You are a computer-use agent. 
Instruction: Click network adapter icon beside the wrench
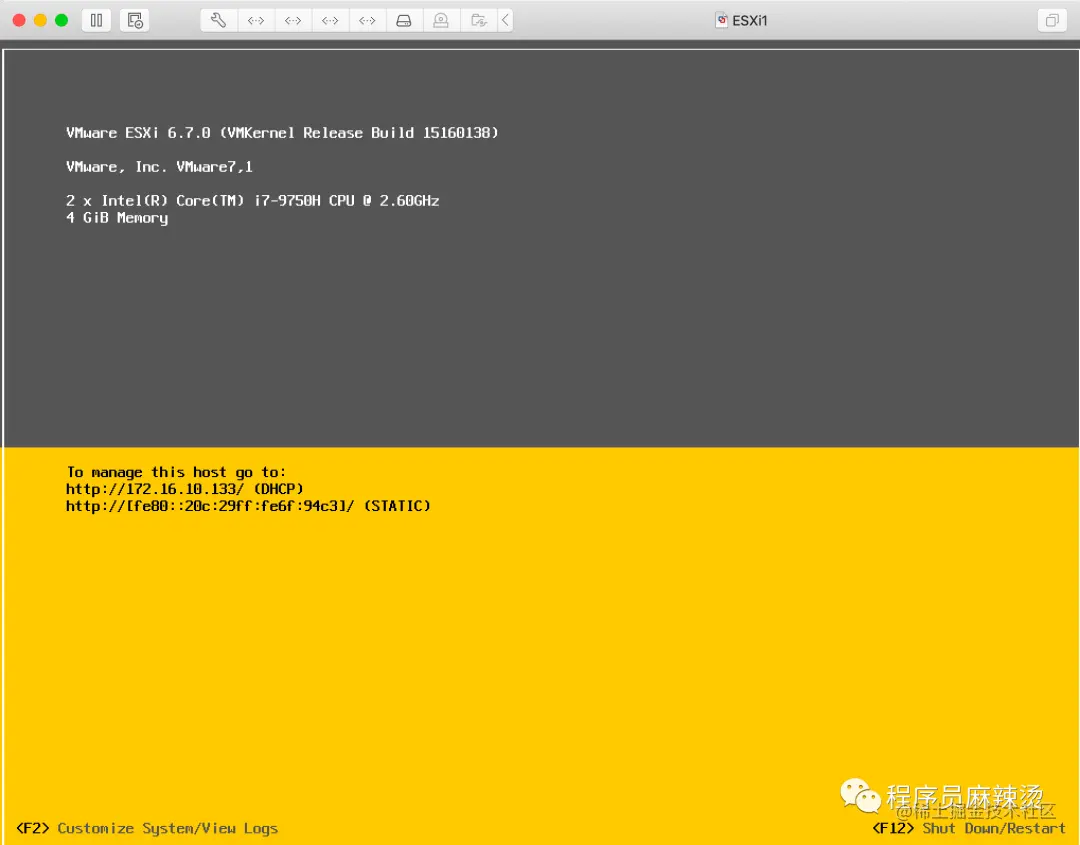[256, 21]
